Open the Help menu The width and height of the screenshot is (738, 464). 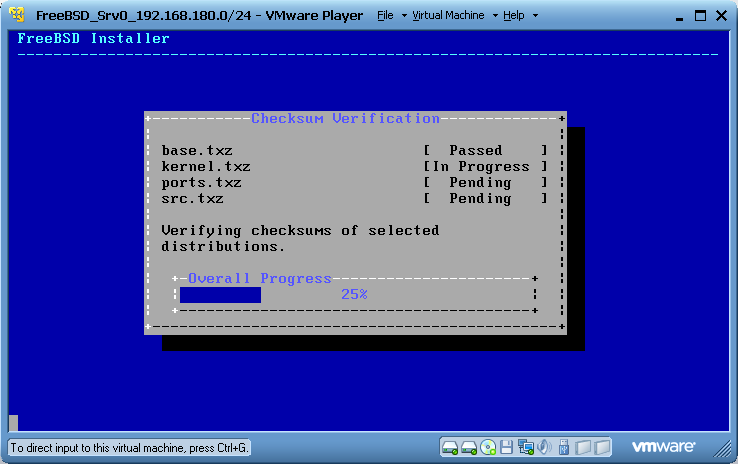513,16
